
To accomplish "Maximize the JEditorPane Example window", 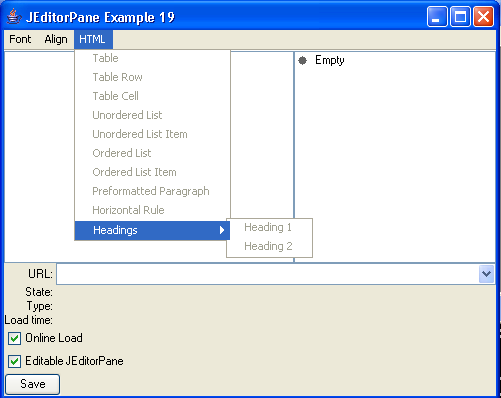I will pyautogui.click(x=460, y=16).
